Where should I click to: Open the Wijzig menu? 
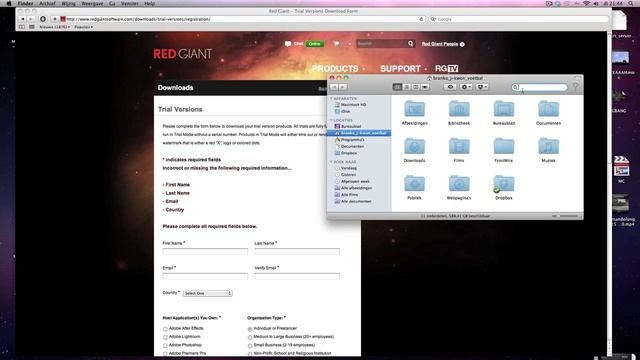point(68,3)
